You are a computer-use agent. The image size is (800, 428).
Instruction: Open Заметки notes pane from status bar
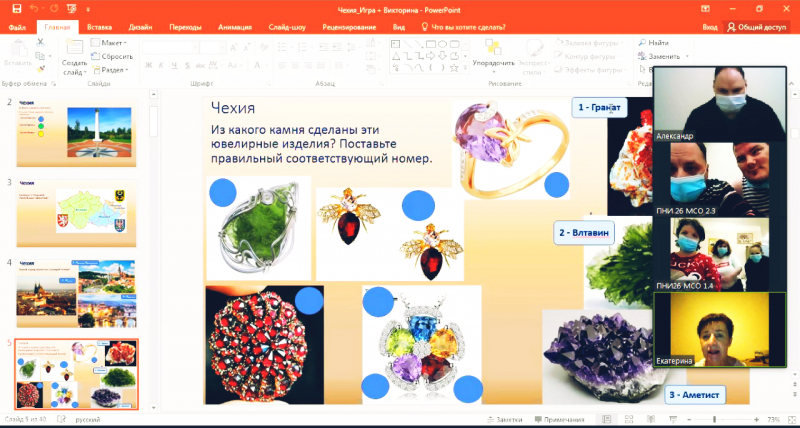[x=507, y=419]
